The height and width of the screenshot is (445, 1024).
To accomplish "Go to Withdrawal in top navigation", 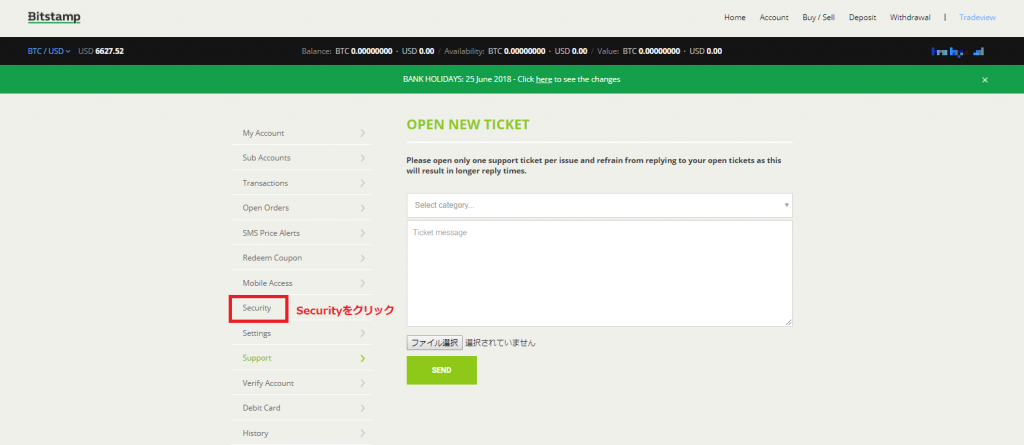I will click(x=910, y=18).
